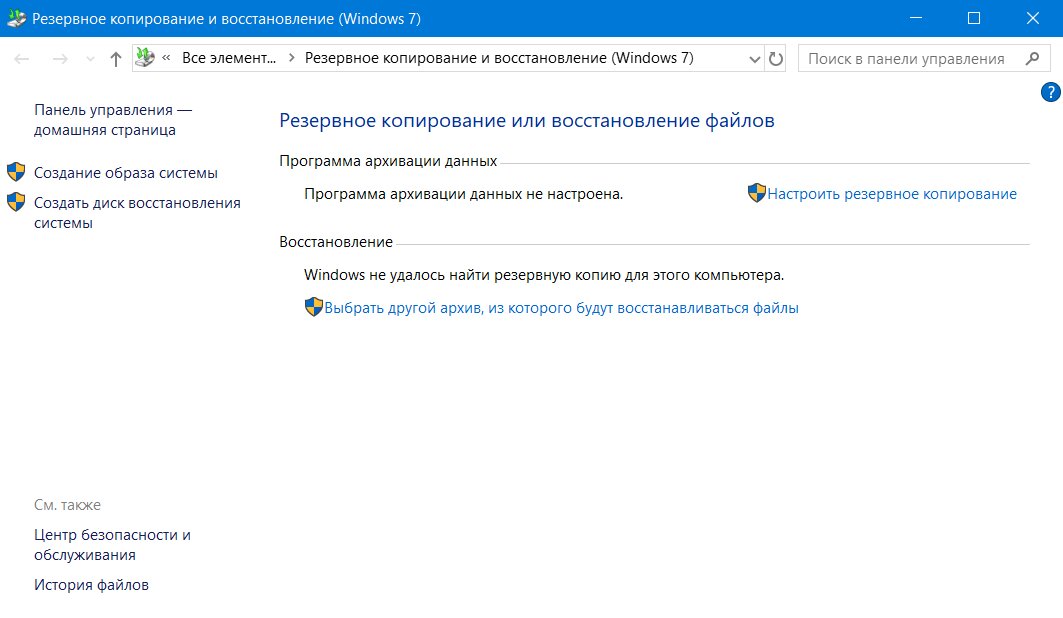This screenshot has height=618, width=1063.
Task: Open Создать диск восстановления системы link
Action: coord(138,213)
